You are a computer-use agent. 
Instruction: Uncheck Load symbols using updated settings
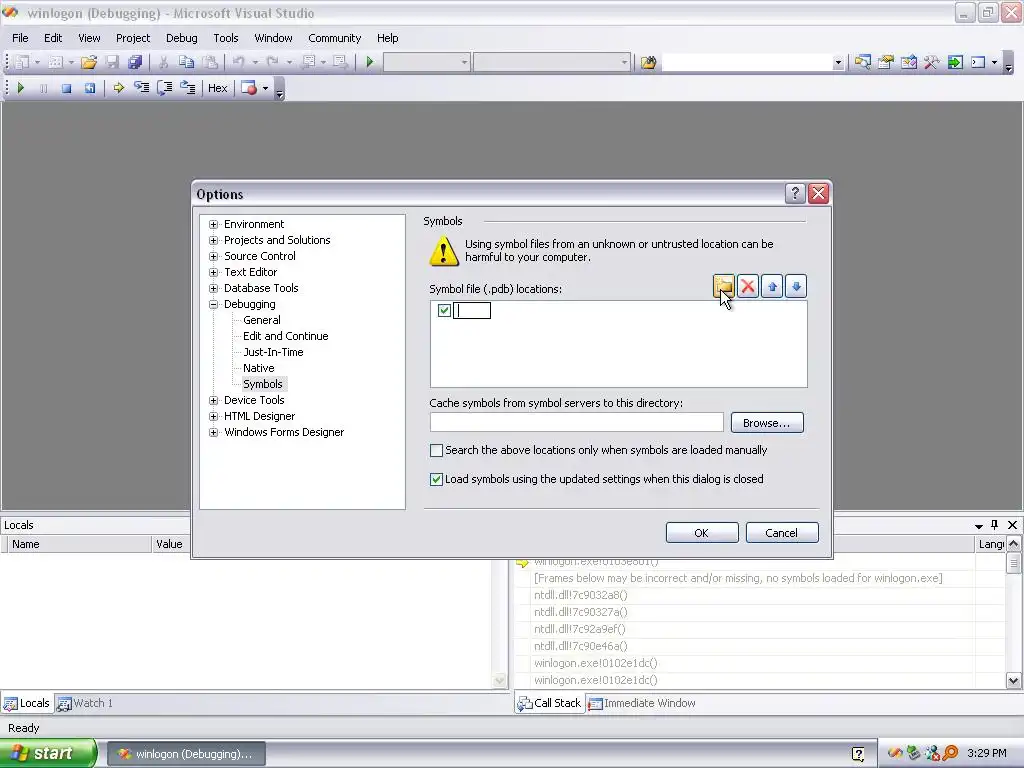(x=436, y=479)
